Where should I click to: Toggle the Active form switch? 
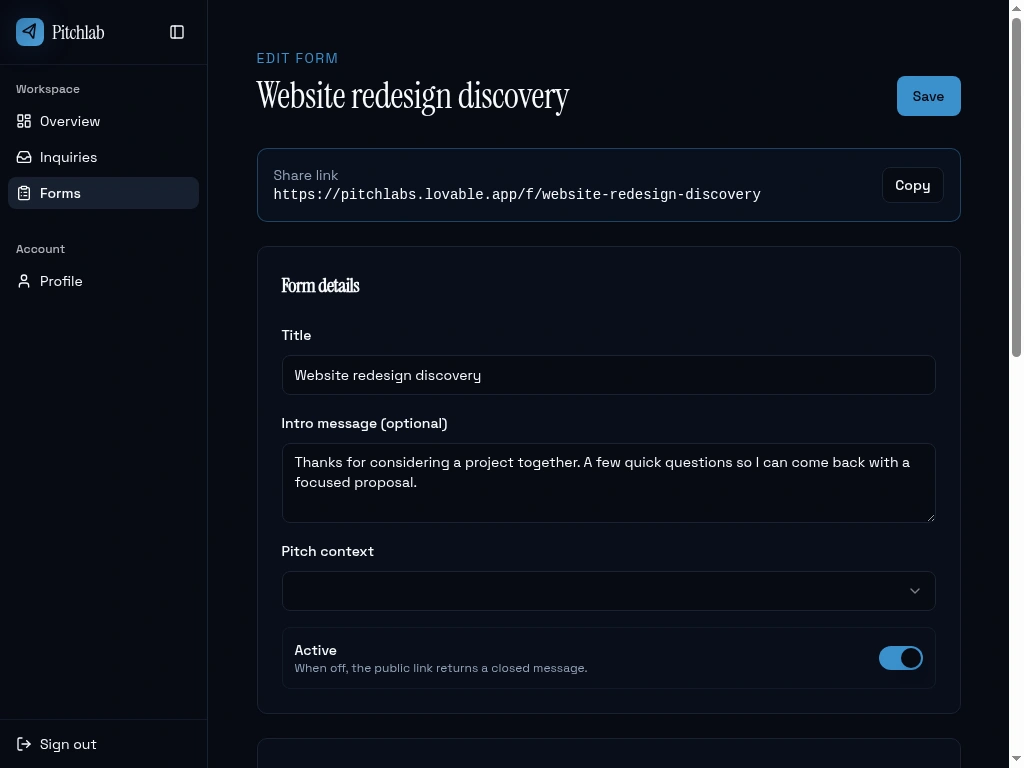pos(900,658)
